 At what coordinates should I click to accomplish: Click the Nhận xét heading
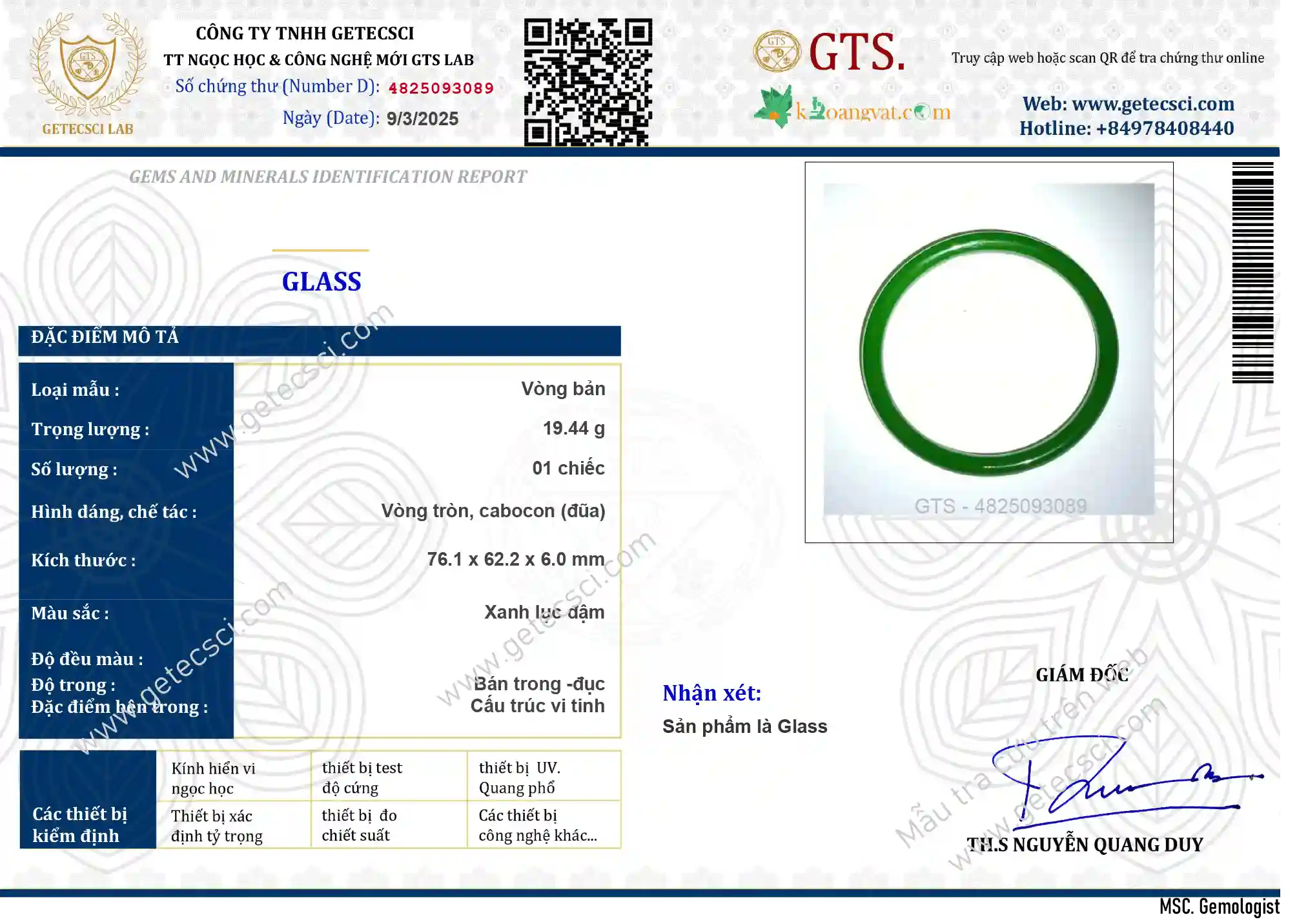pyautogui.click(x=712, y=693)
